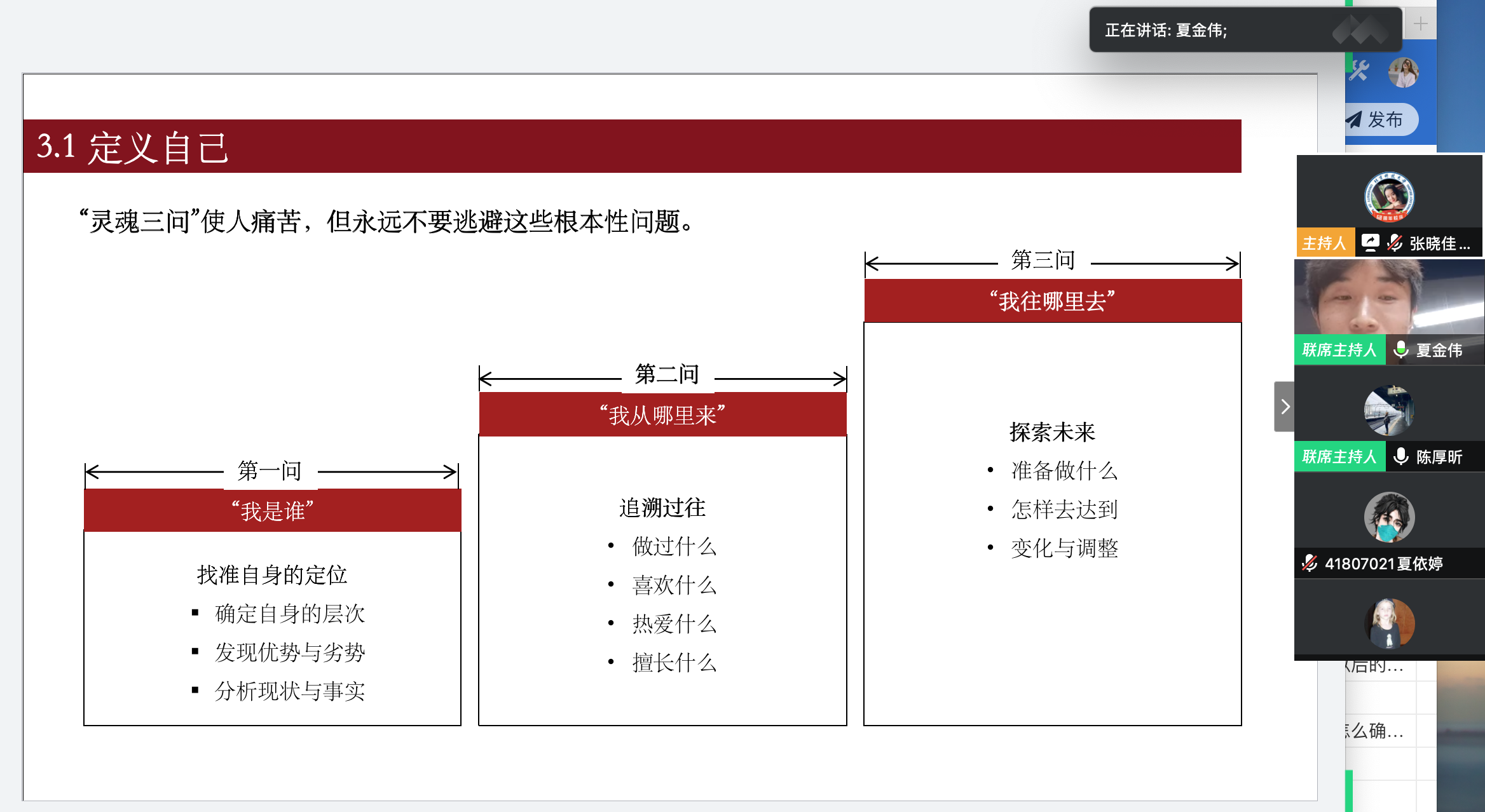This screenshot has width=1485, height=812.
Task: Select 夏金伟's live video thumbnail
Action: point(1389,297)
